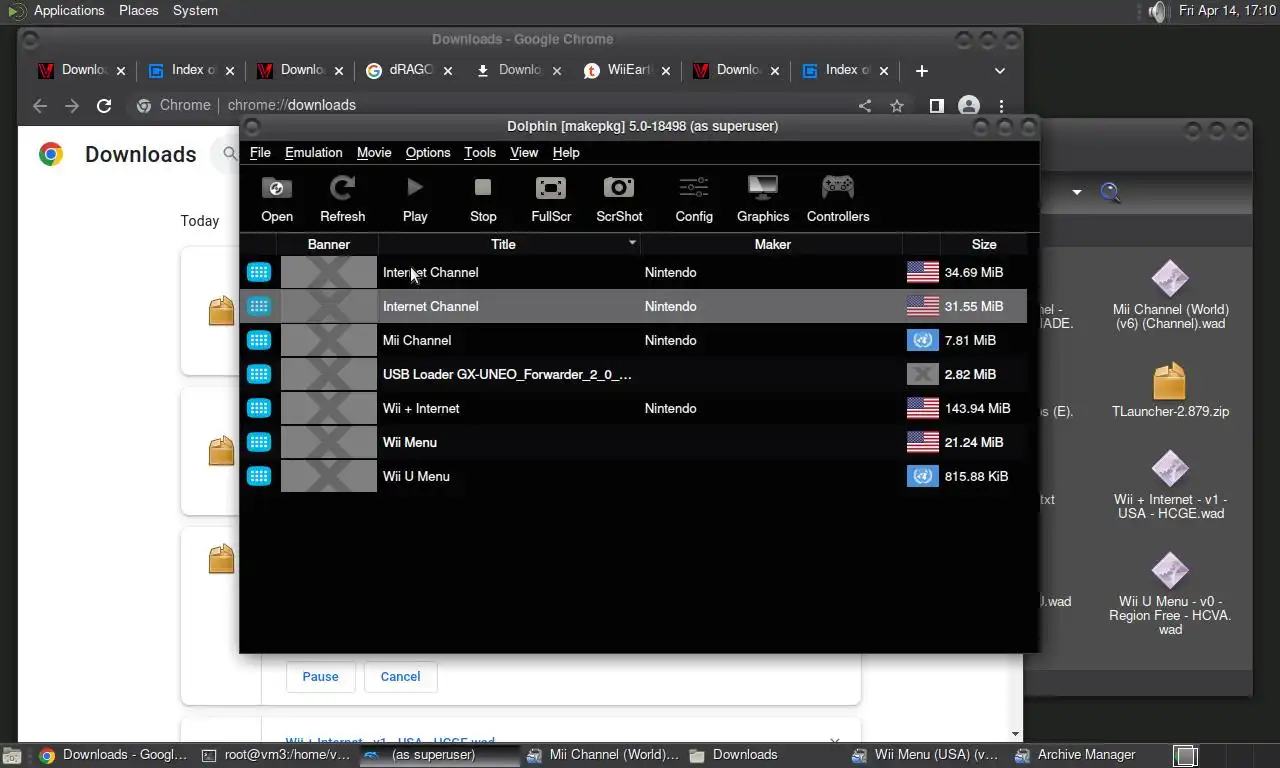Click the Open toolbar icon in Dolphin
The image size is (1280, 768).
click(x=277, y=199)
